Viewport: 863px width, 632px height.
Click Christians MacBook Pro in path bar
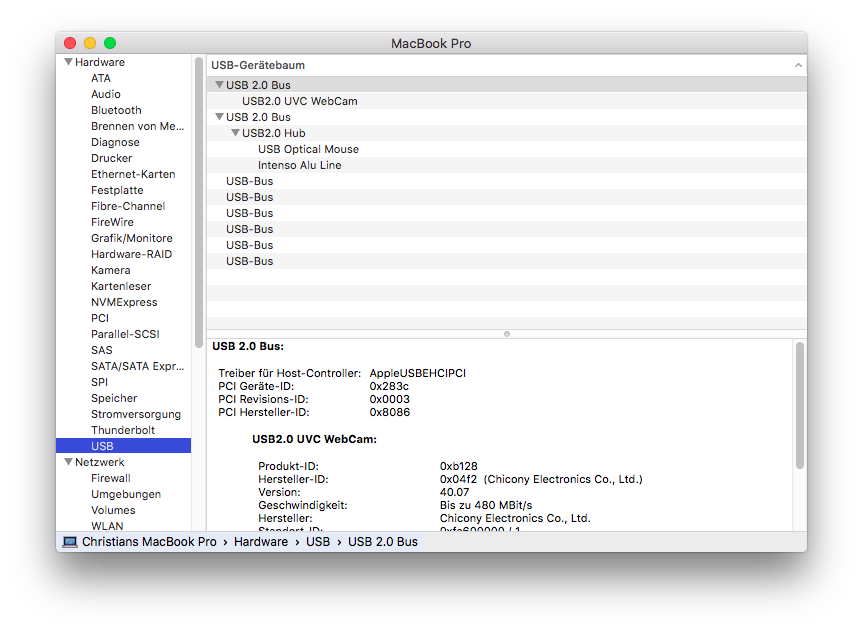(x=149, y=542)
